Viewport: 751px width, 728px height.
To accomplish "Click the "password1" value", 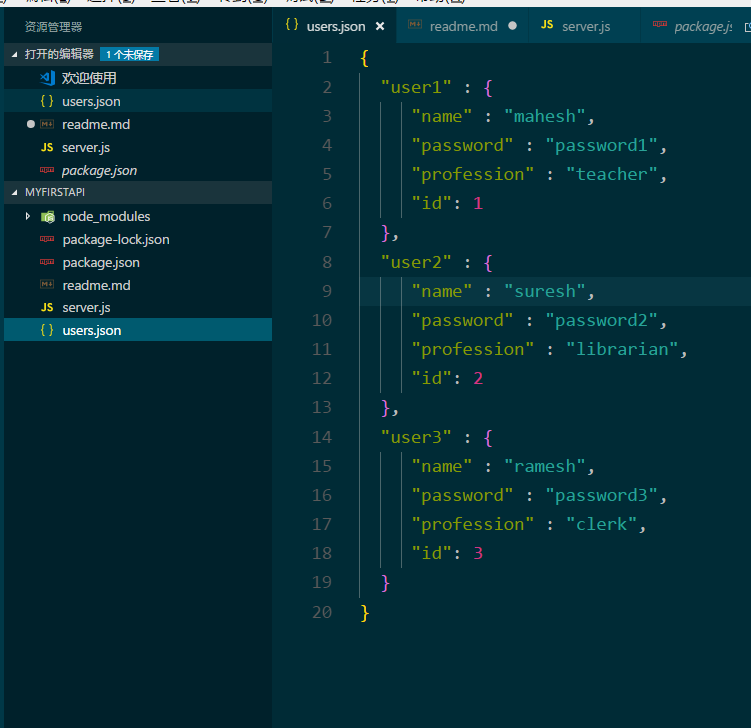I will pyautogui.click(x=602, y=146).
